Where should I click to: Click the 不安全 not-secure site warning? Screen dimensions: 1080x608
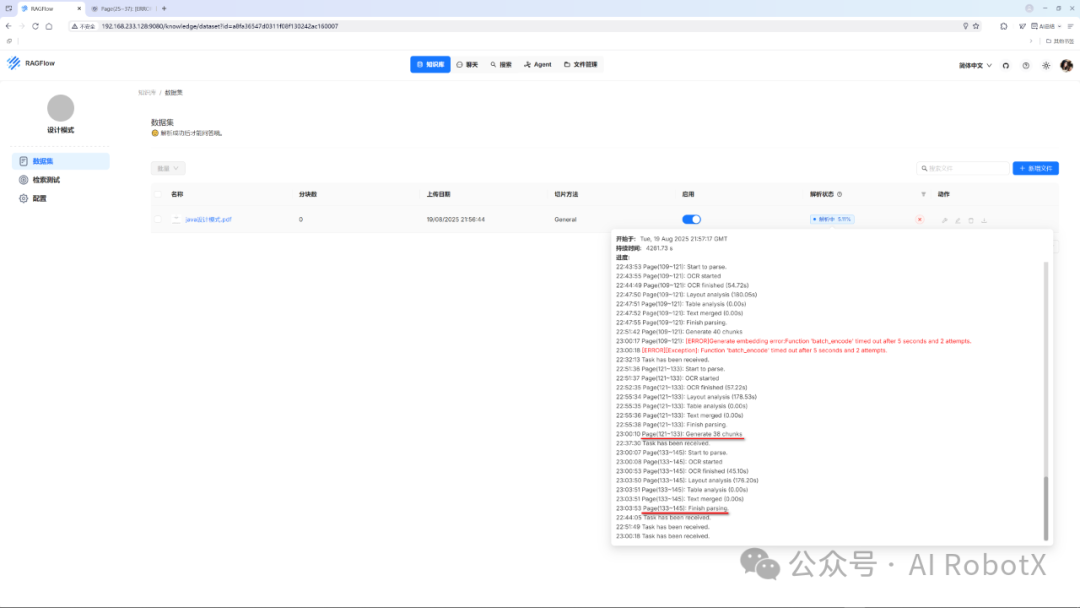pos(83,26)
